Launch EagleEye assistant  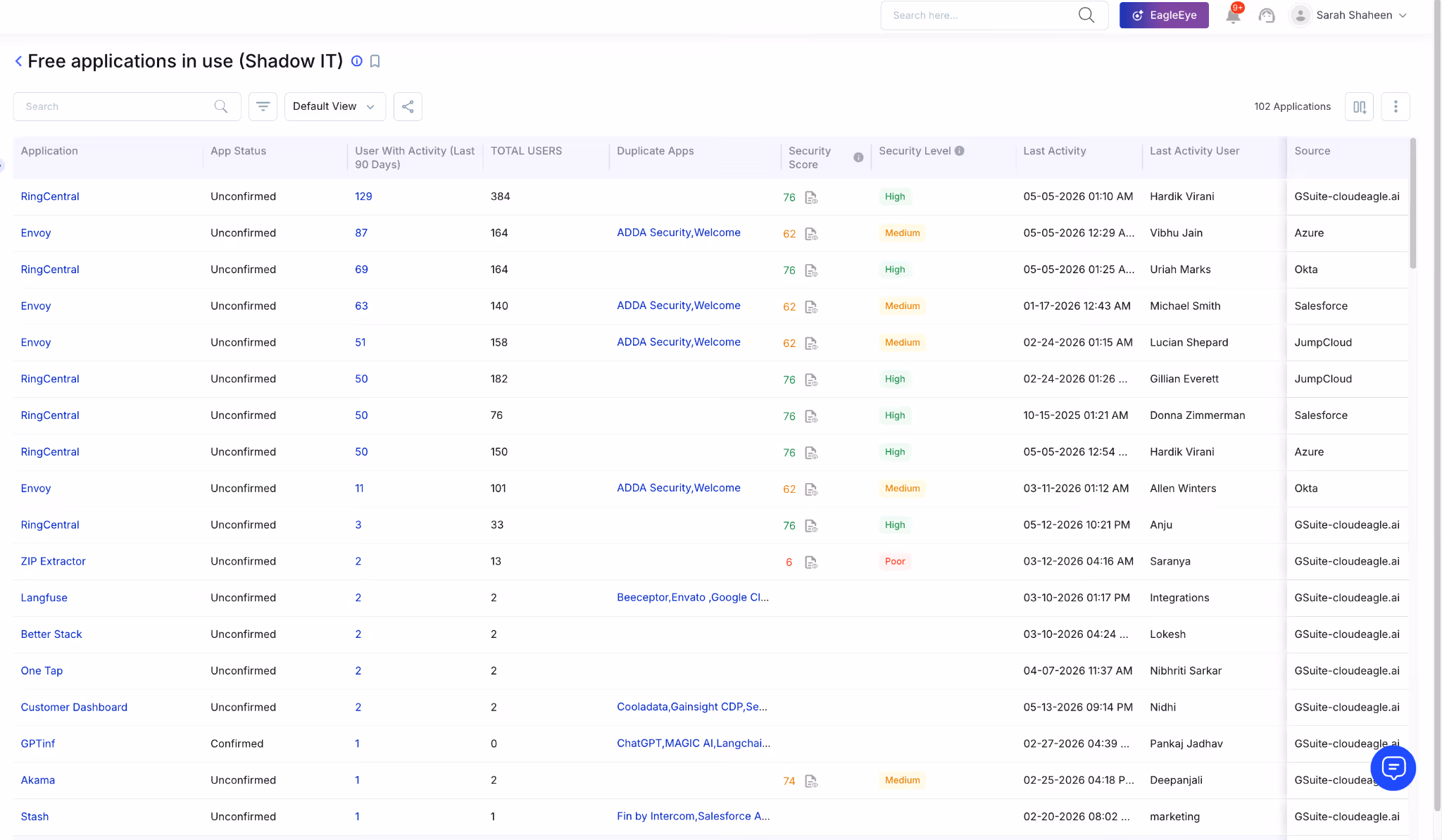click(1164, 15)
